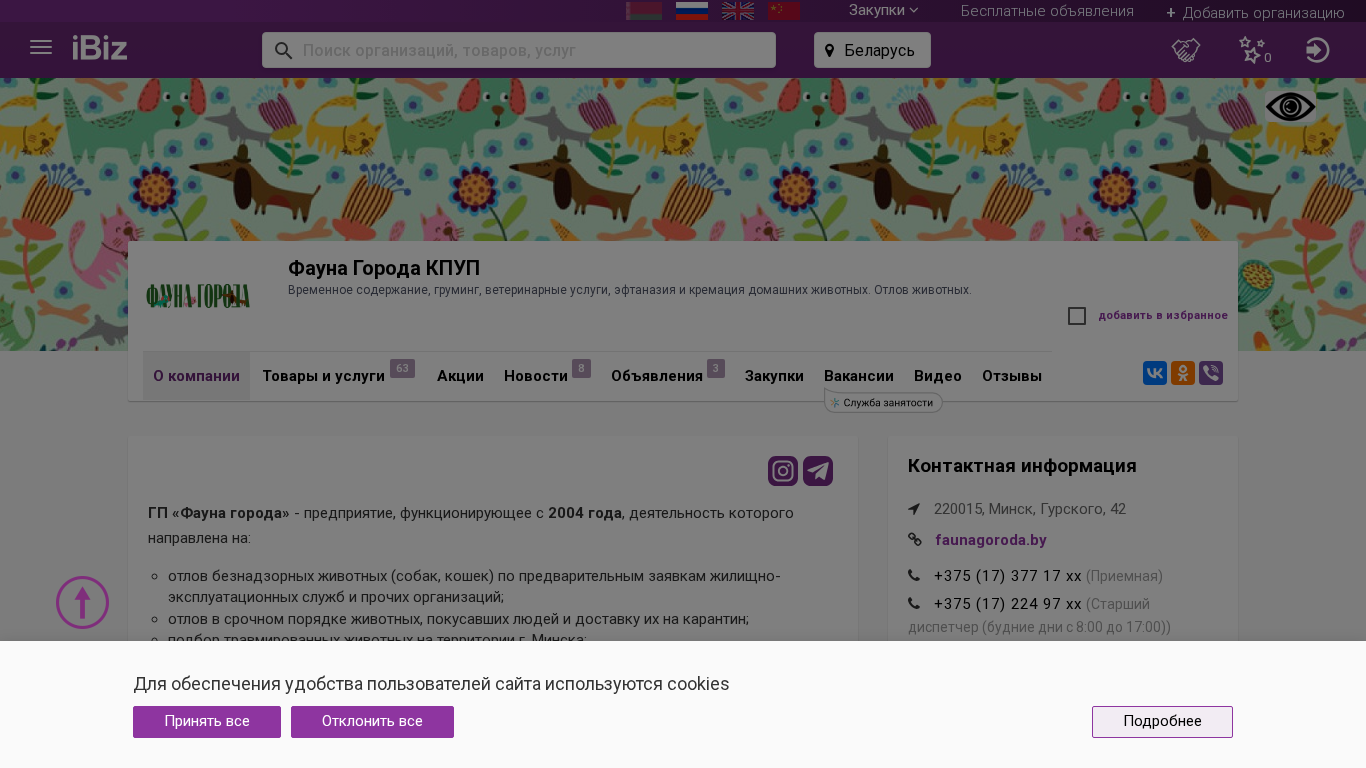Click Добавить организацию link

tap(1255, 13)
